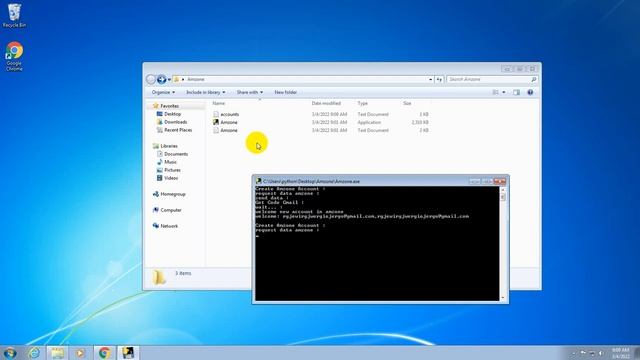Viewport: 640px width, 360px height.
Task: Click the Search Amzone input box
Action: (x=491, y=79)
